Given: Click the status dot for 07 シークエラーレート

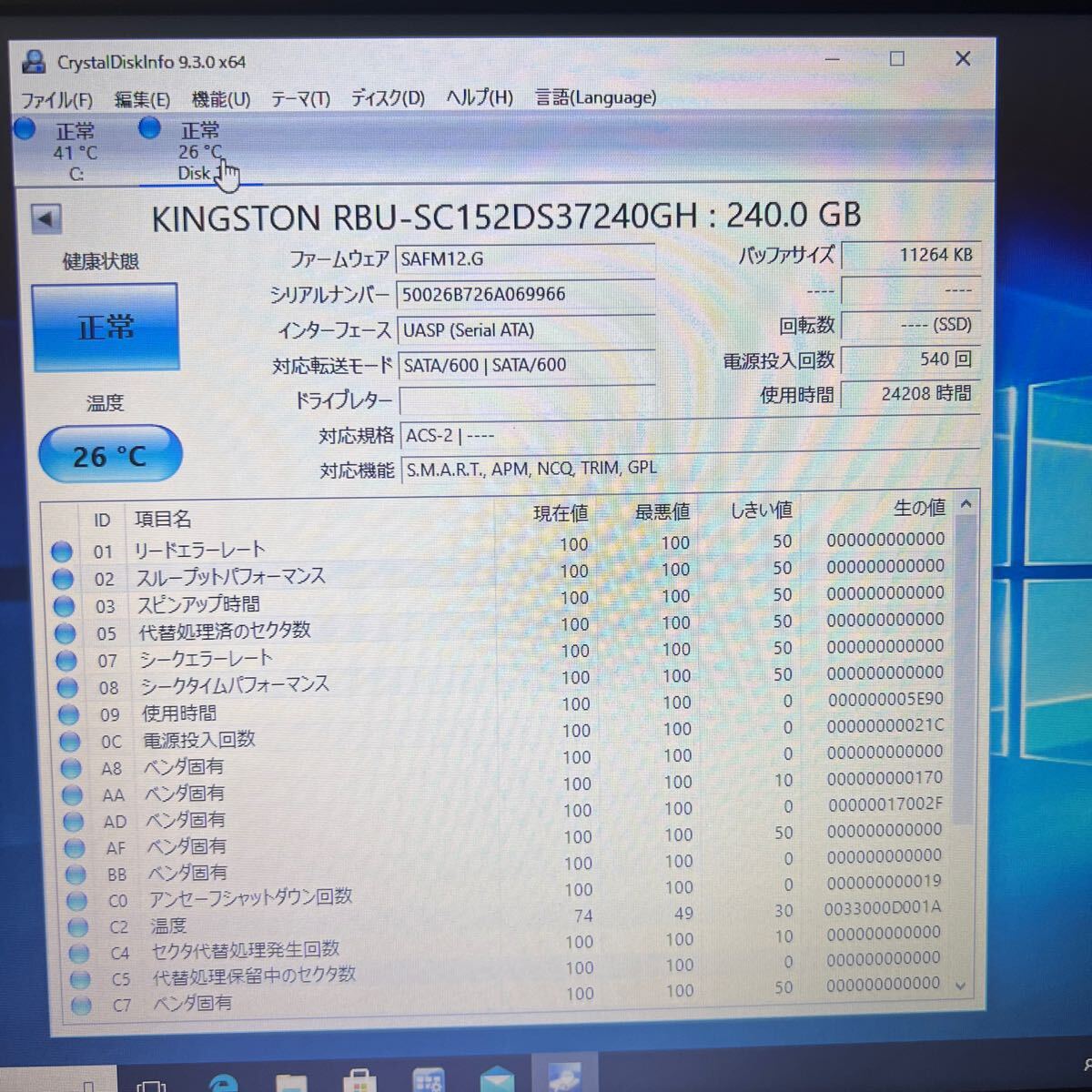Looking at the screenshot, I should [x=66, y=661].
